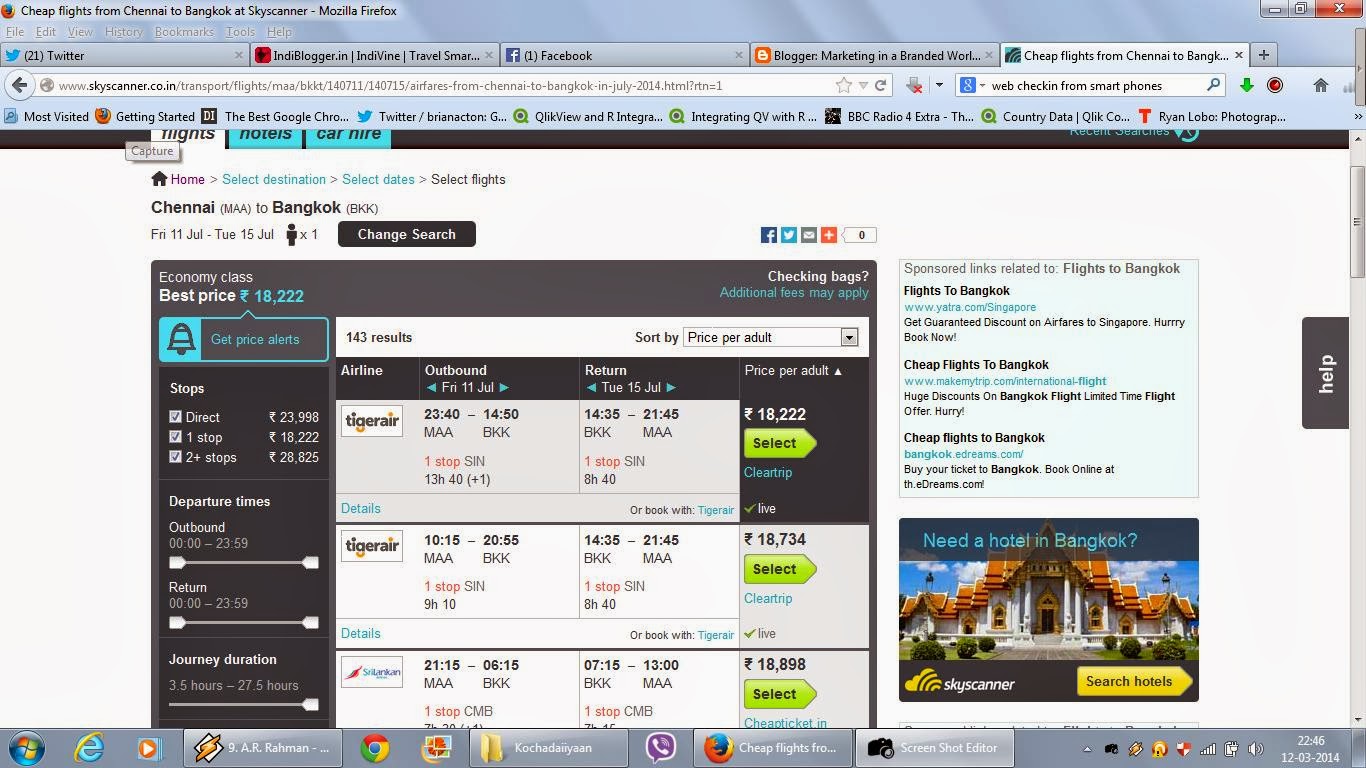The image size is (1366, 768).
Task: Click the Search hotels button
Action: [x=1134, y=681]
